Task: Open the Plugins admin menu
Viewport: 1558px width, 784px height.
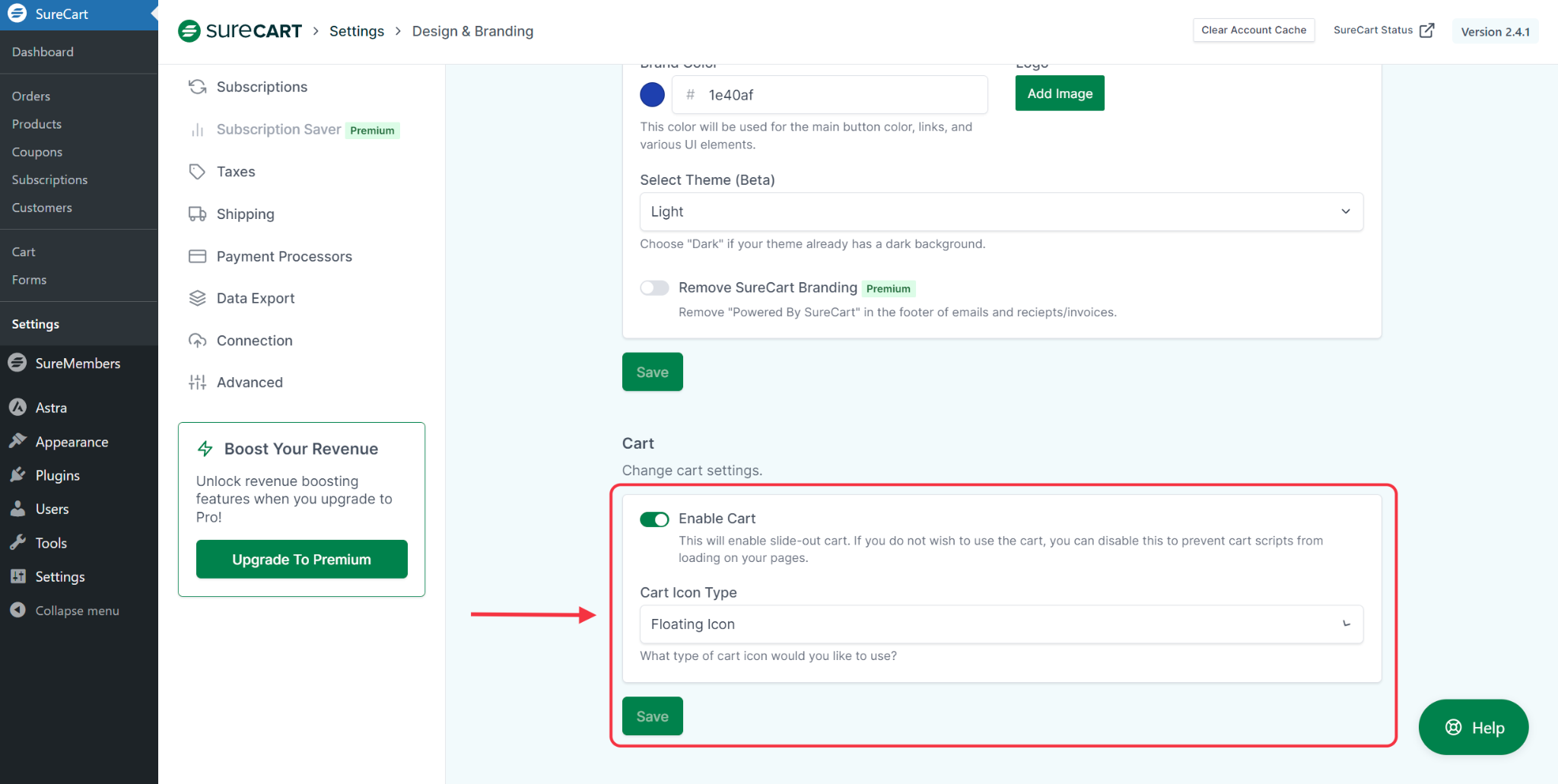Action: coord(57,475)
